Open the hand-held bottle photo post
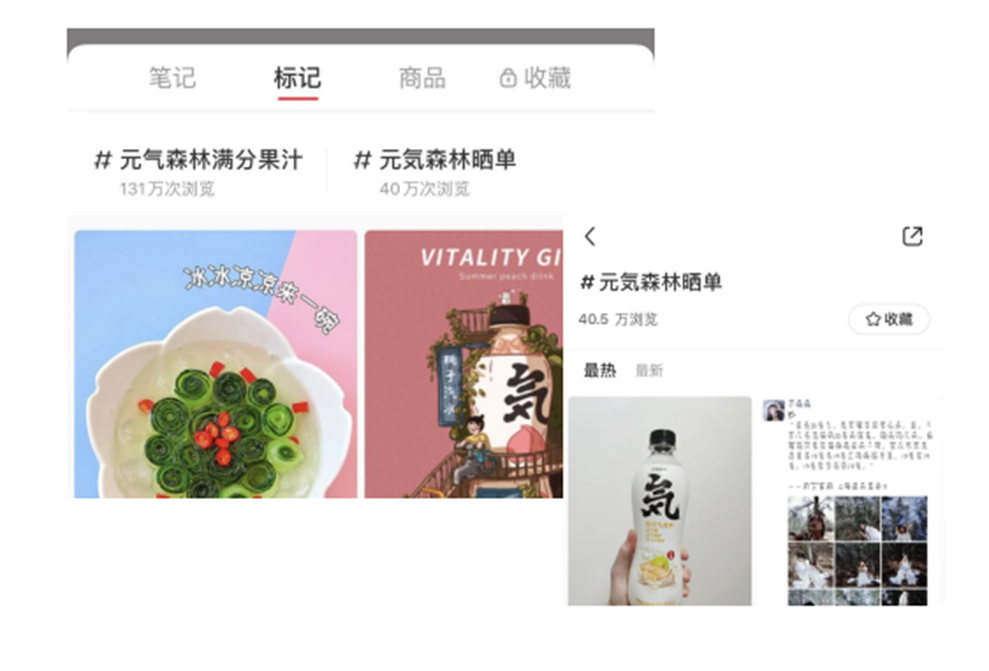The image size is (989, 671). [660, 501]
